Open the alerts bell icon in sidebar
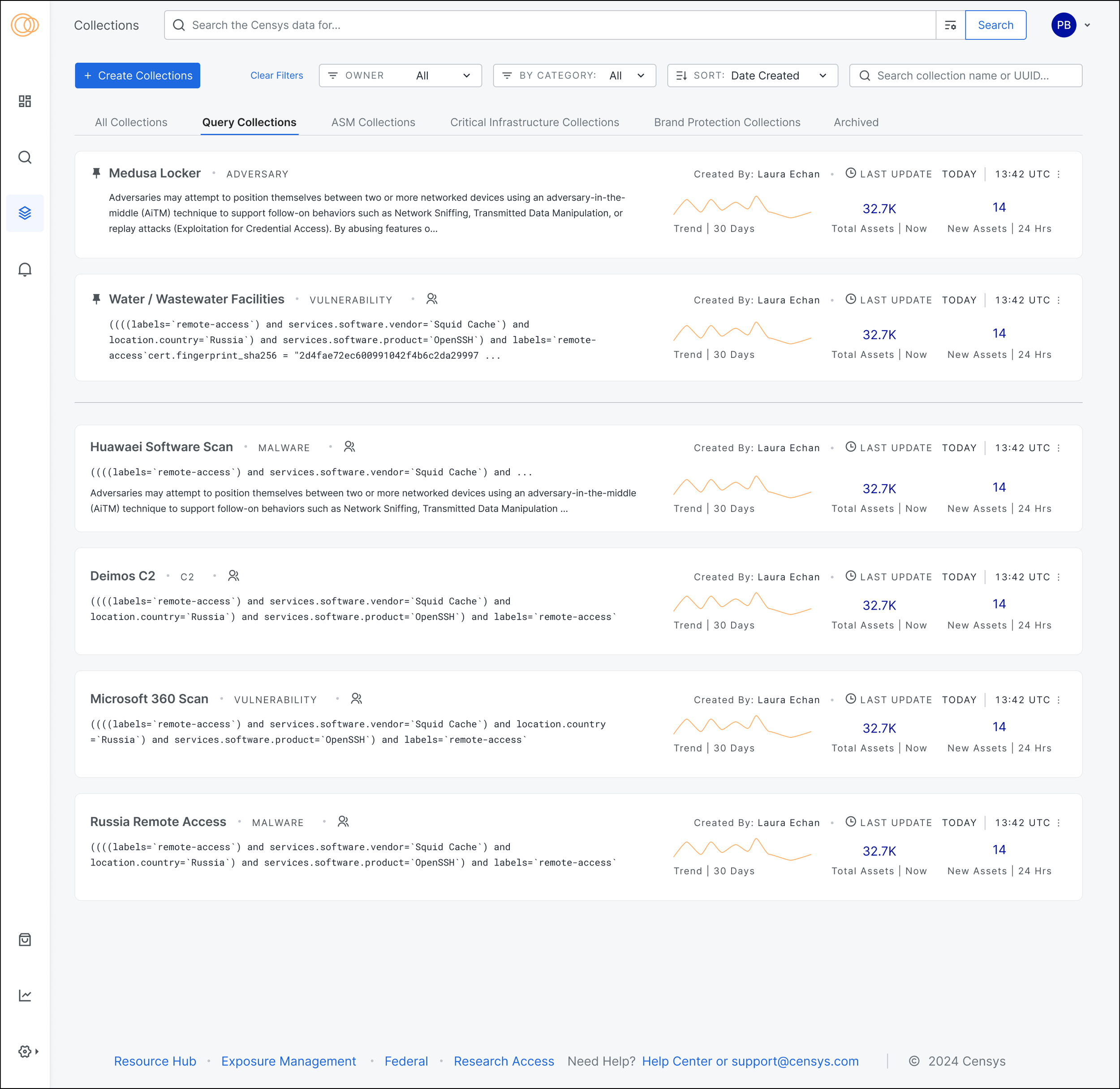 25,269
